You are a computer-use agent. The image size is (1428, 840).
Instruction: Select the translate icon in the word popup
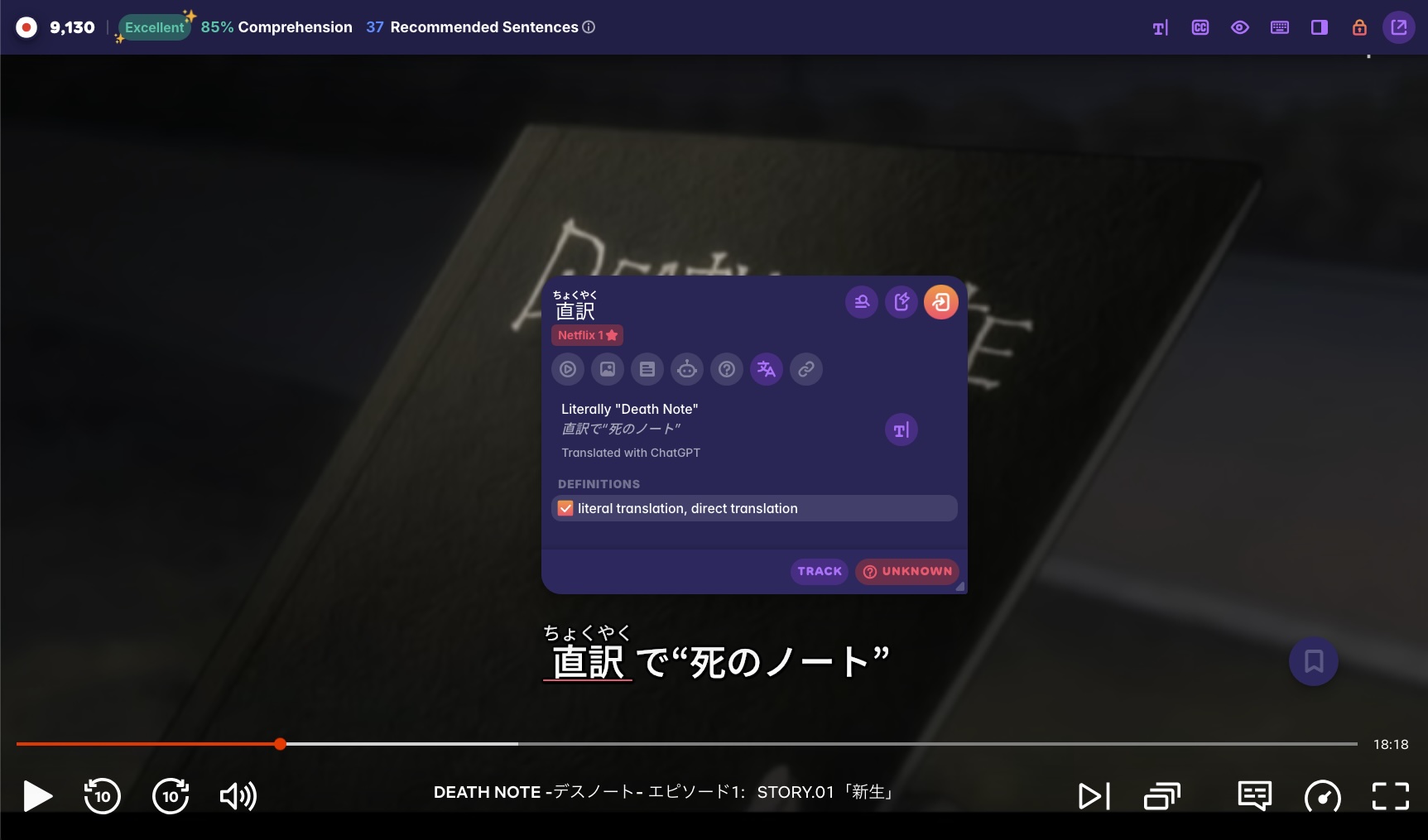click(x=766, y=369)
